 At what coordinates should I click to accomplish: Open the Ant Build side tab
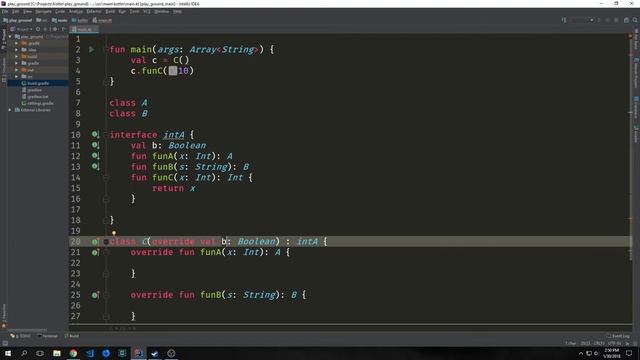[x=636, y=40]
